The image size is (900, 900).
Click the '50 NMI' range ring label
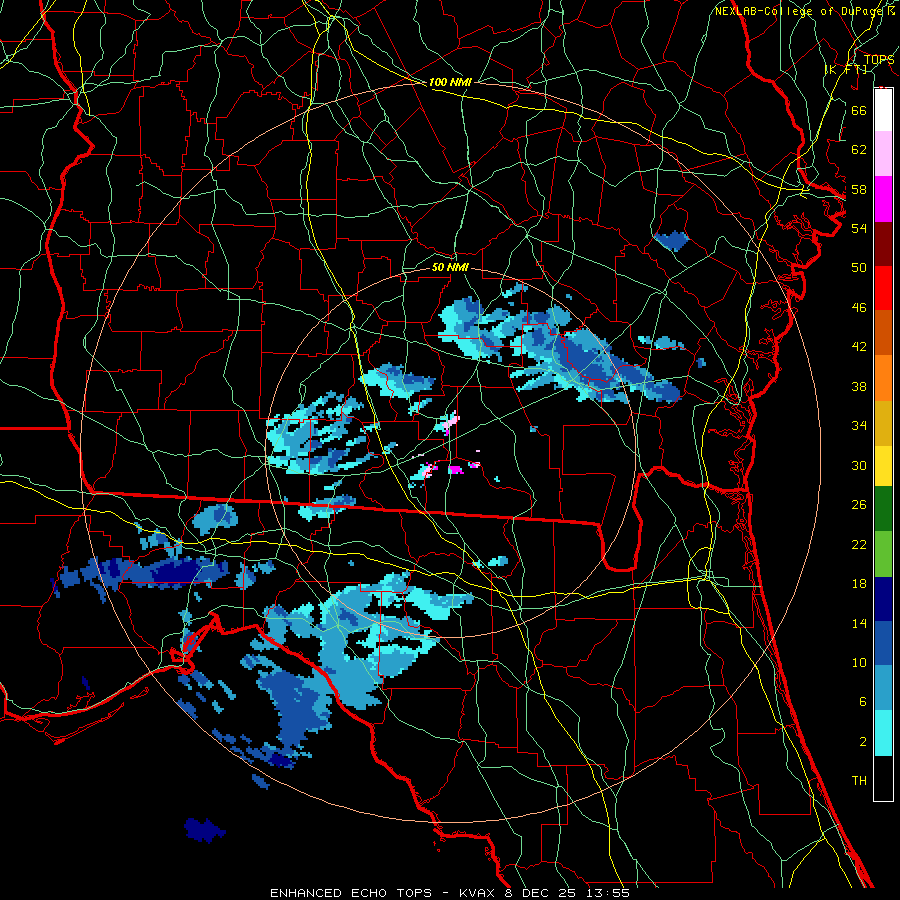tap(450, 267)
